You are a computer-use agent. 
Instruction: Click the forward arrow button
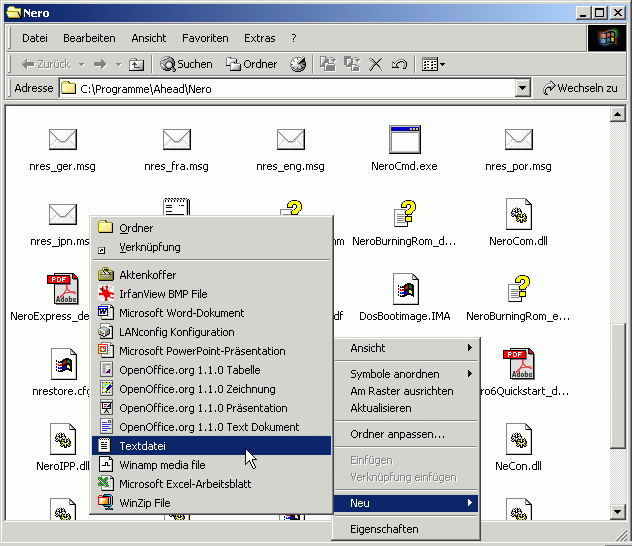[100, 64]
